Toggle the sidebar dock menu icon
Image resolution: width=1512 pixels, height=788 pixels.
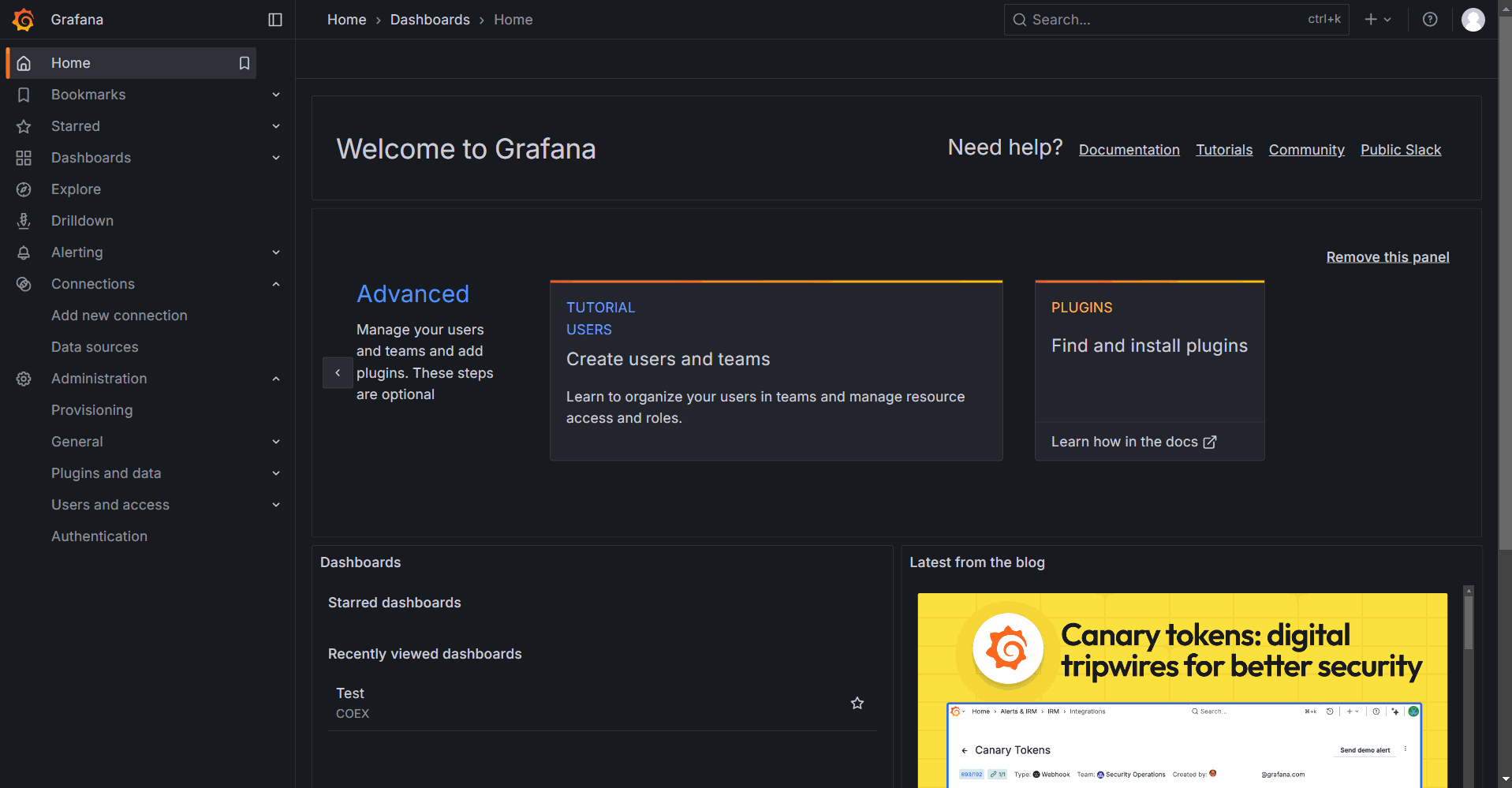tap(275, 20)
